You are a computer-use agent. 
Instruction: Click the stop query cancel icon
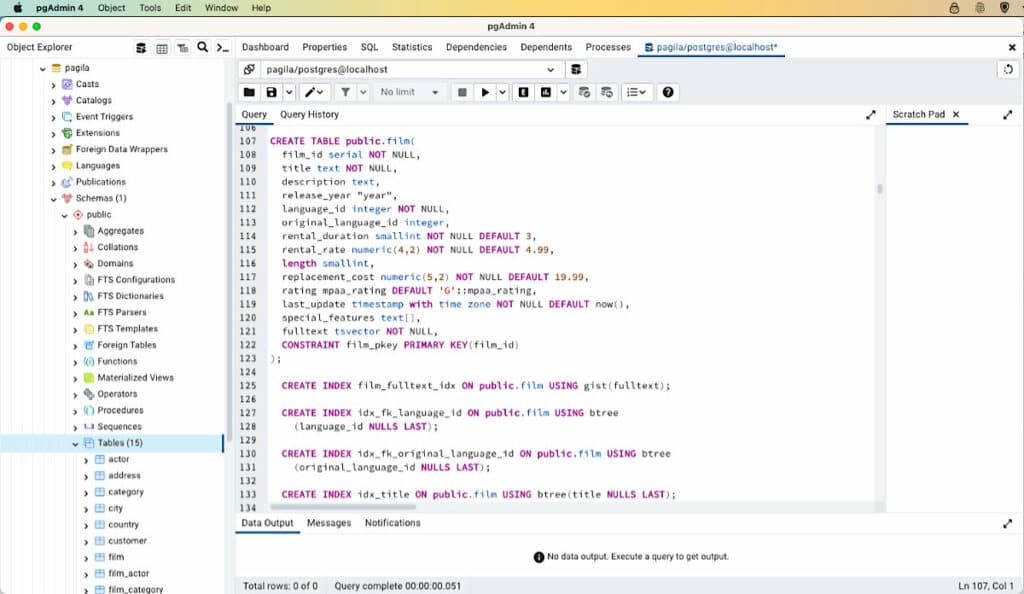(462, 92)
